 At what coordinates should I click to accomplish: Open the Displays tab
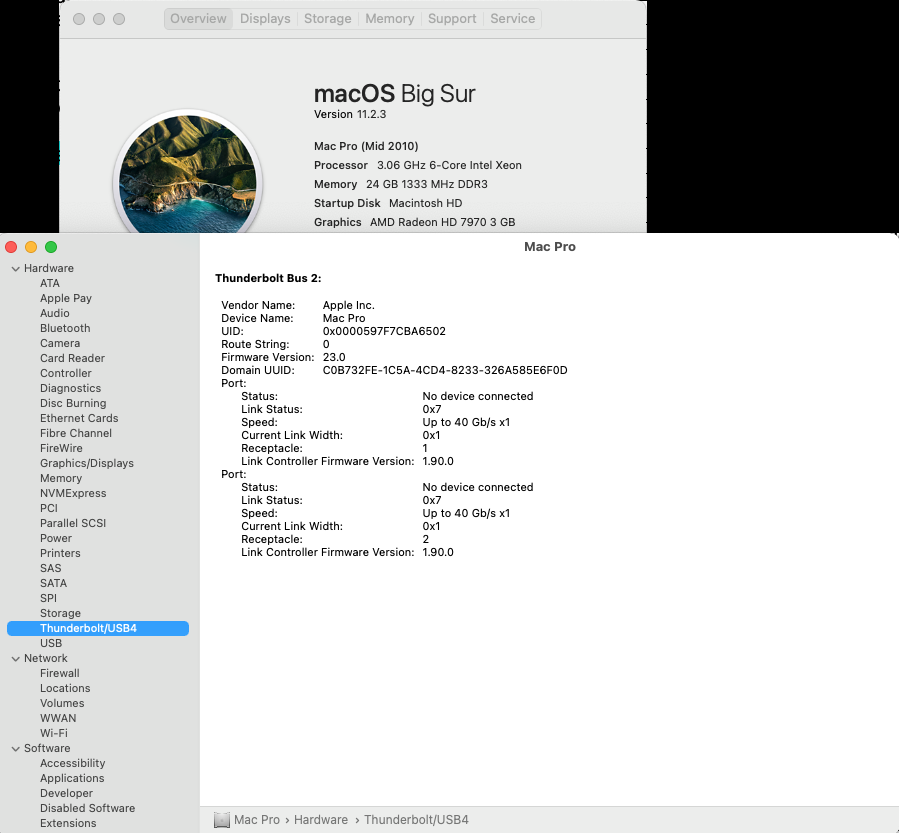click(x=265, y=19)
